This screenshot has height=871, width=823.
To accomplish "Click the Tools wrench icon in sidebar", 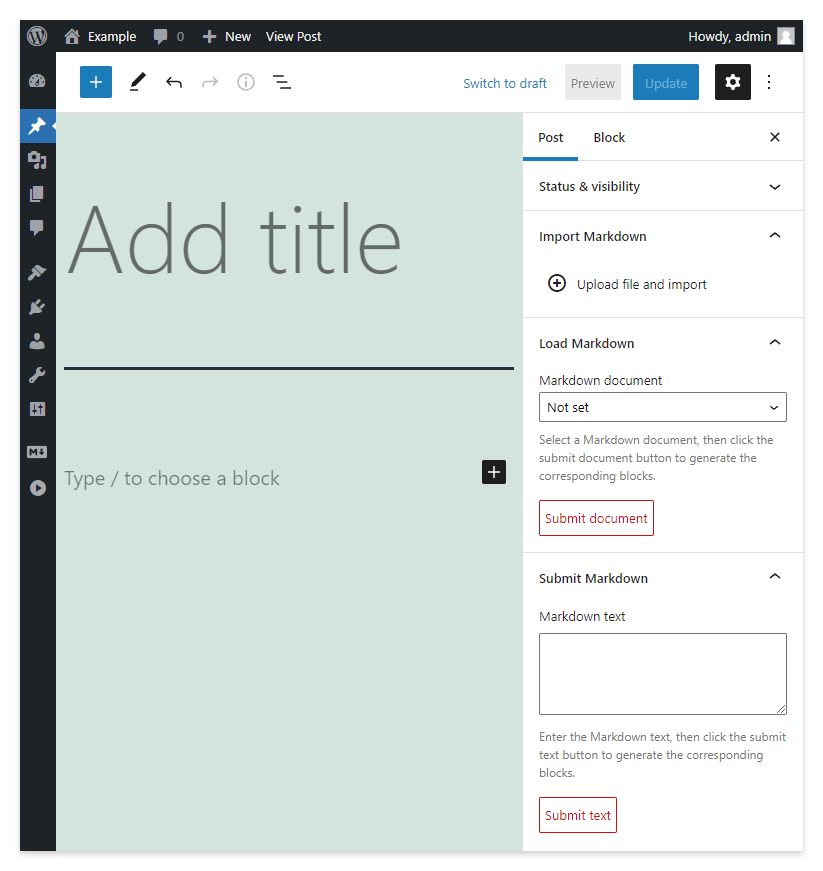I will point(37,374).
